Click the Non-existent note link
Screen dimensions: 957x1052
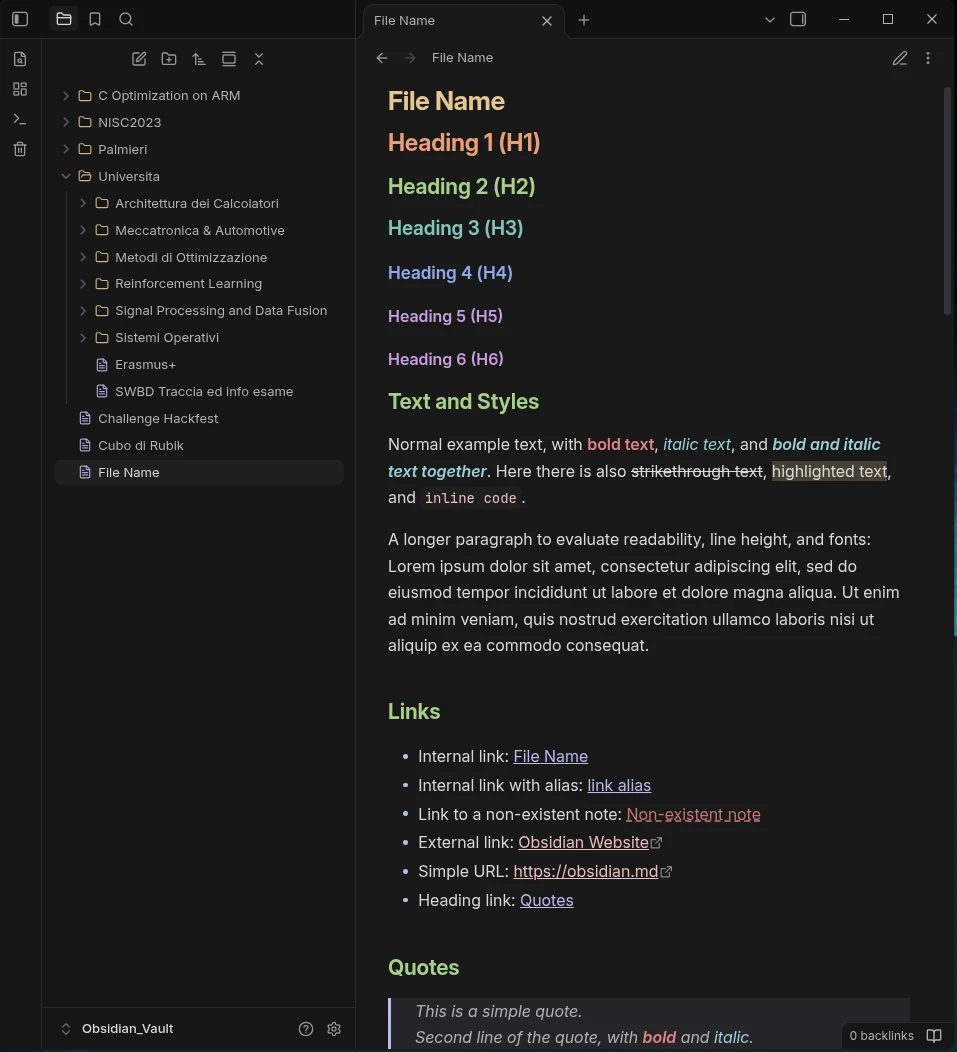tap(693, 814)
